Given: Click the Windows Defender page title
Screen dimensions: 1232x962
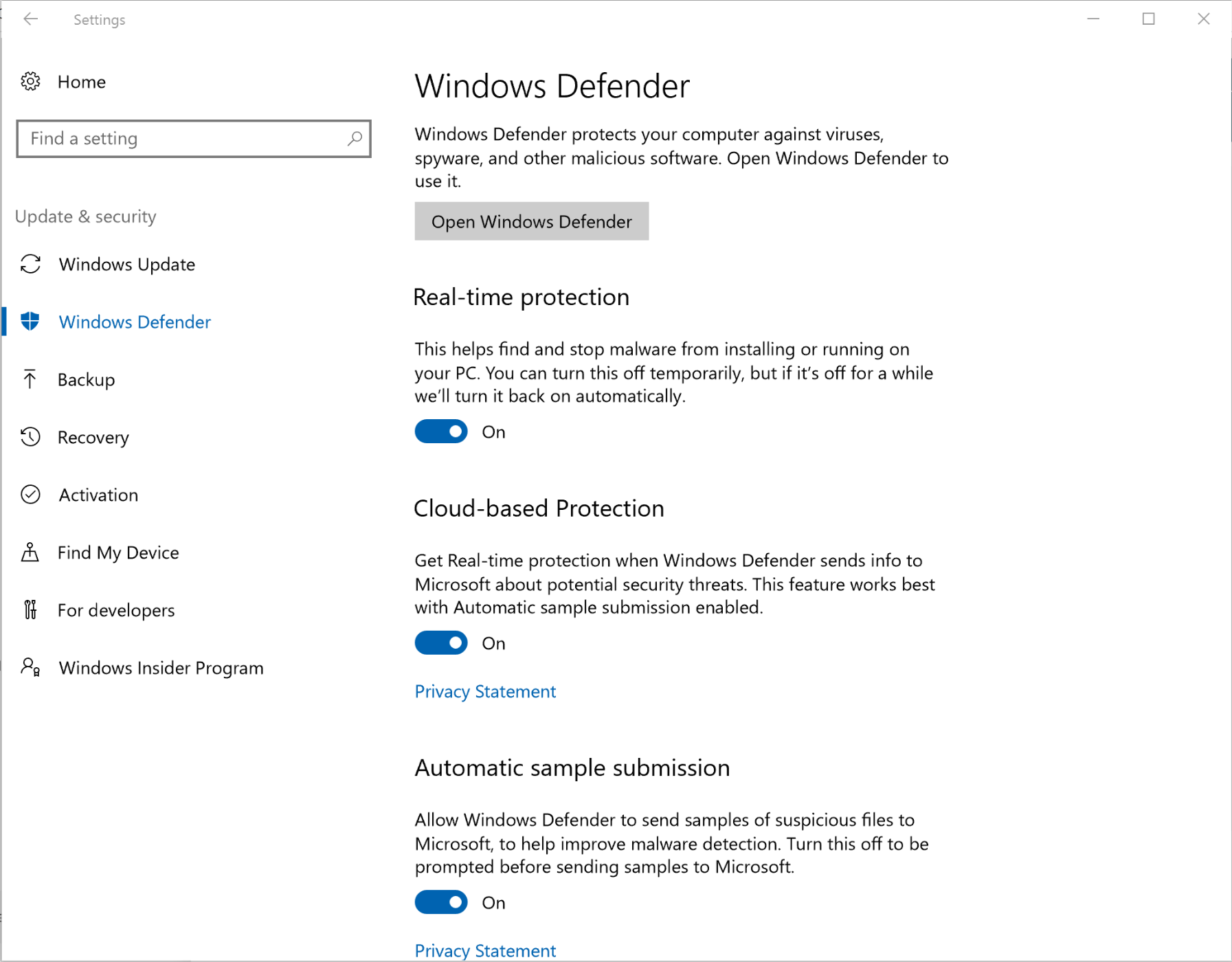Looking at the screenshot, I should 552,87.
